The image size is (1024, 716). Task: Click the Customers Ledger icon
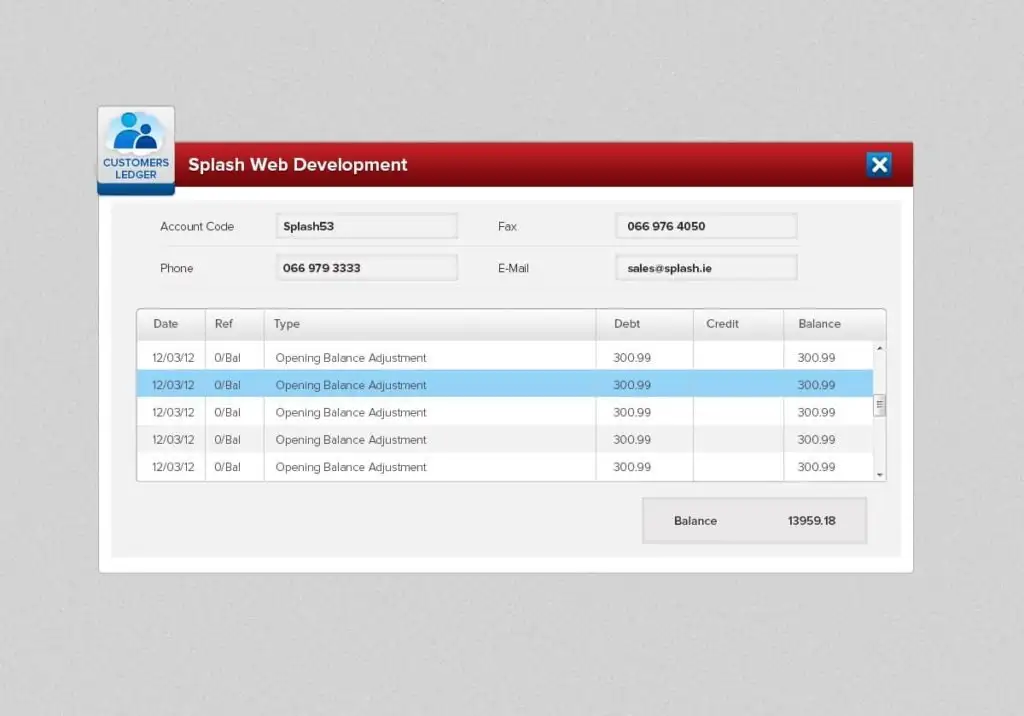136,150
